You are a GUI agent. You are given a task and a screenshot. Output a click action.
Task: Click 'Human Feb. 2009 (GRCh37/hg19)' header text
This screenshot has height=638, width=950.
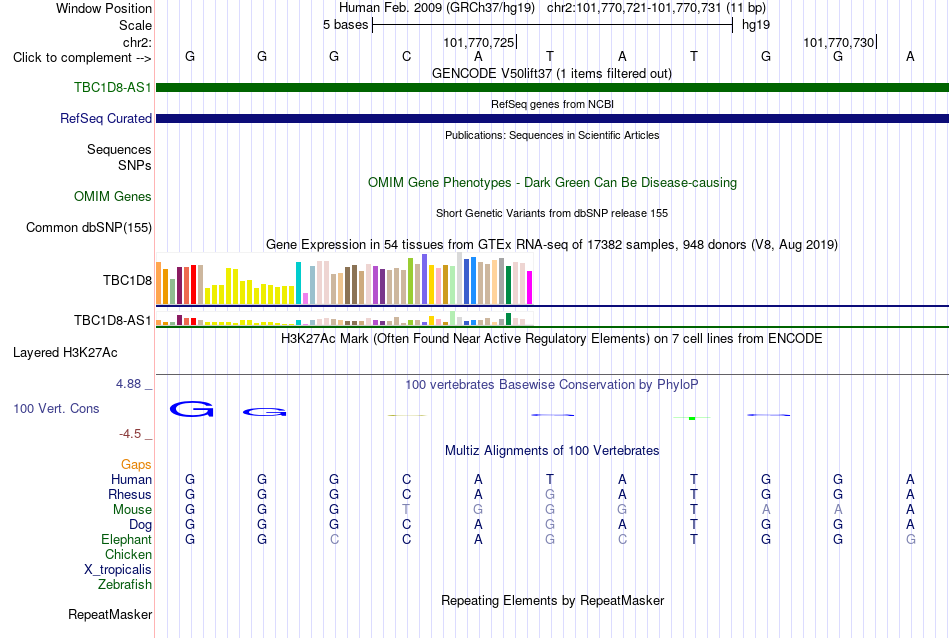437,8
